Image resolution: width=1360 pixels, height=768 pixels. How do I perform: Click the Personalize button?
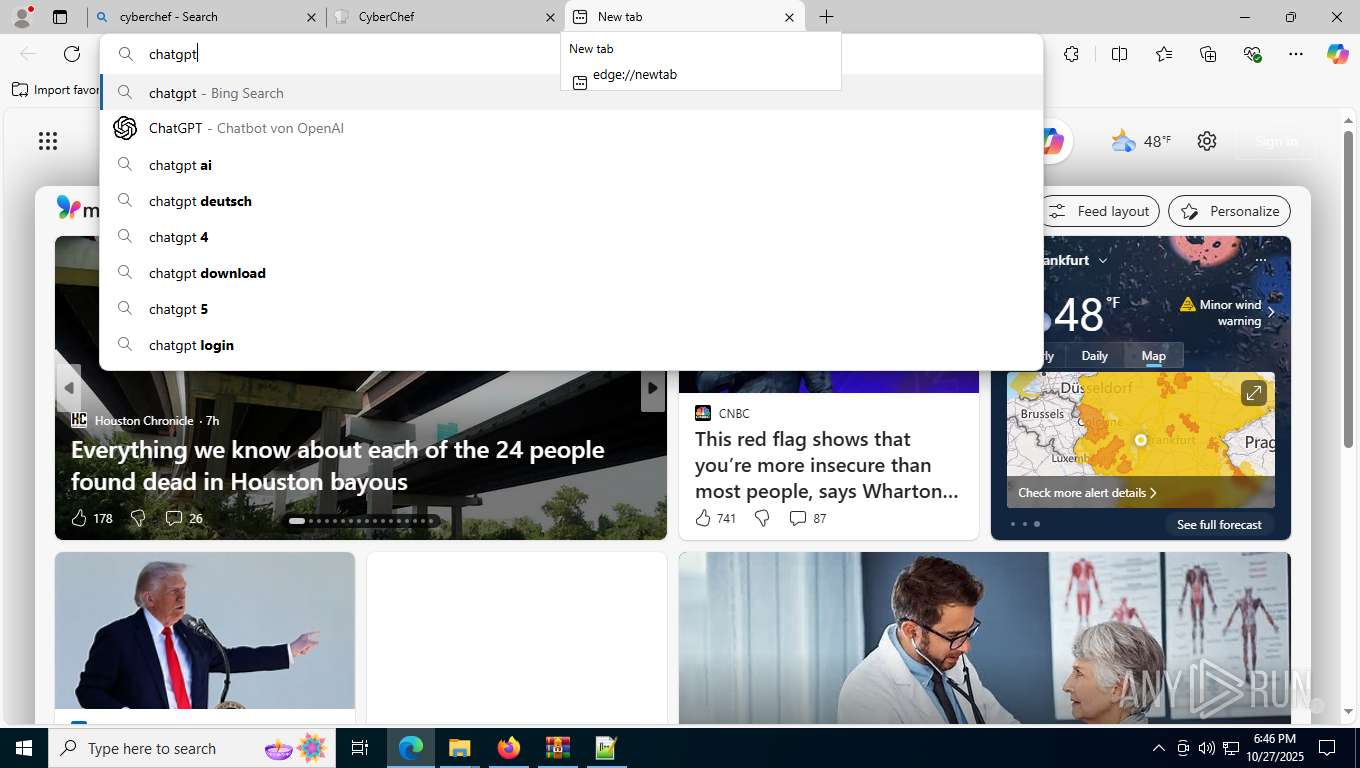pos(1230,211)
